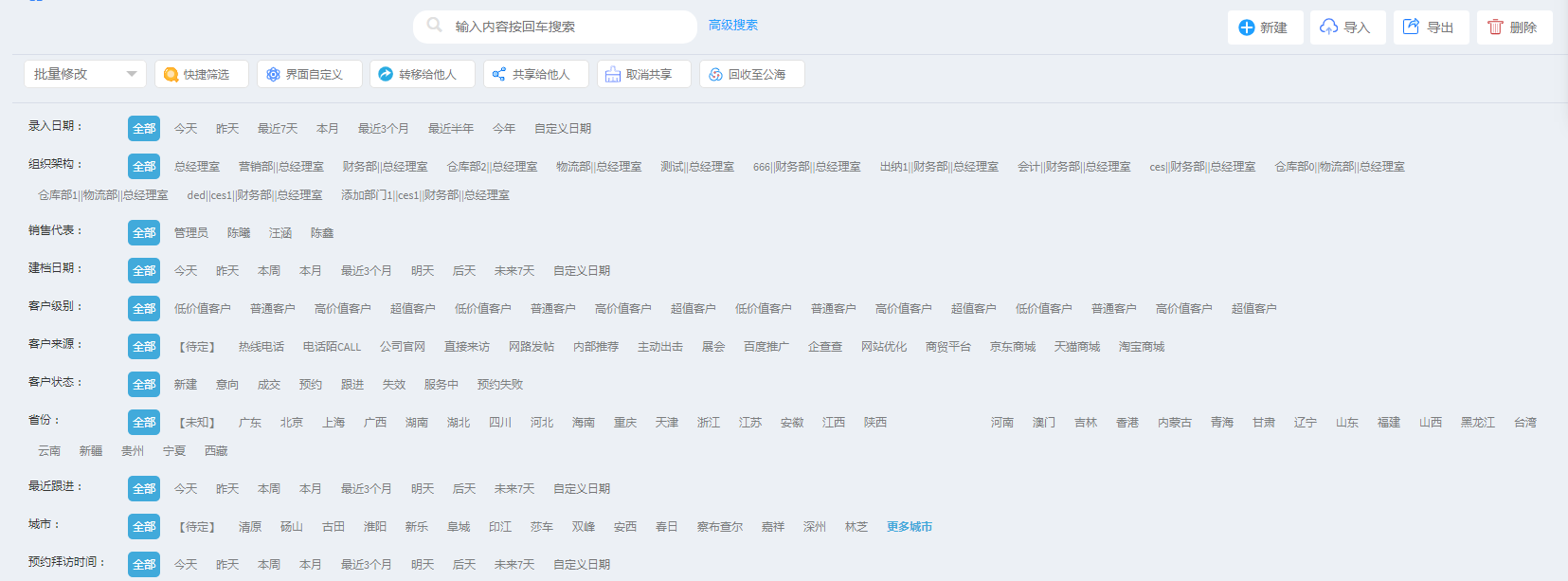Click 共享给他人 share icon
1568x581 pixels.
(x=499, y=75)
